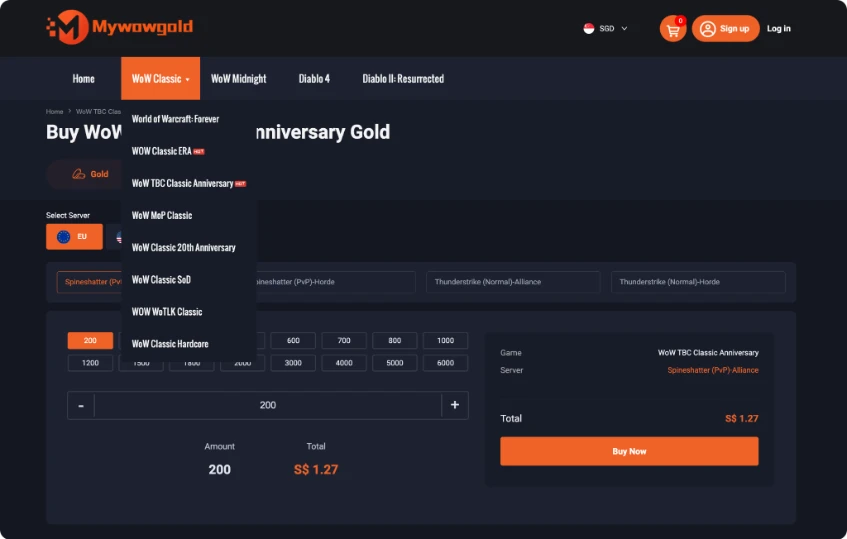Click the Gold coins icon tab
This screenshot has height=539, width=847.
[79, 174]
